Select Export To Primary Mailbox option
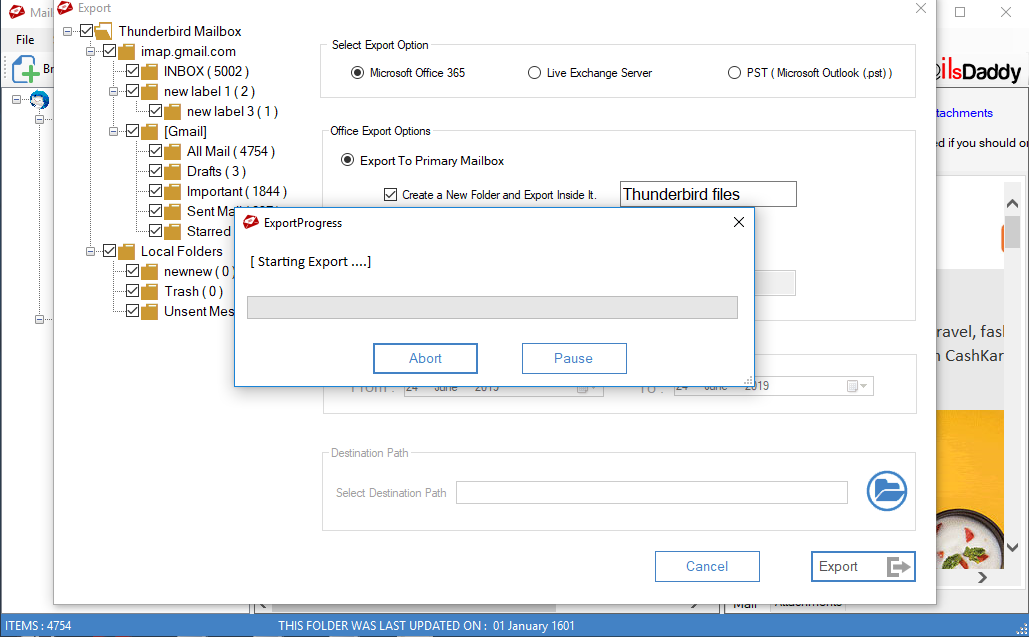The image size is (1029, 637). tap(347, 160)
